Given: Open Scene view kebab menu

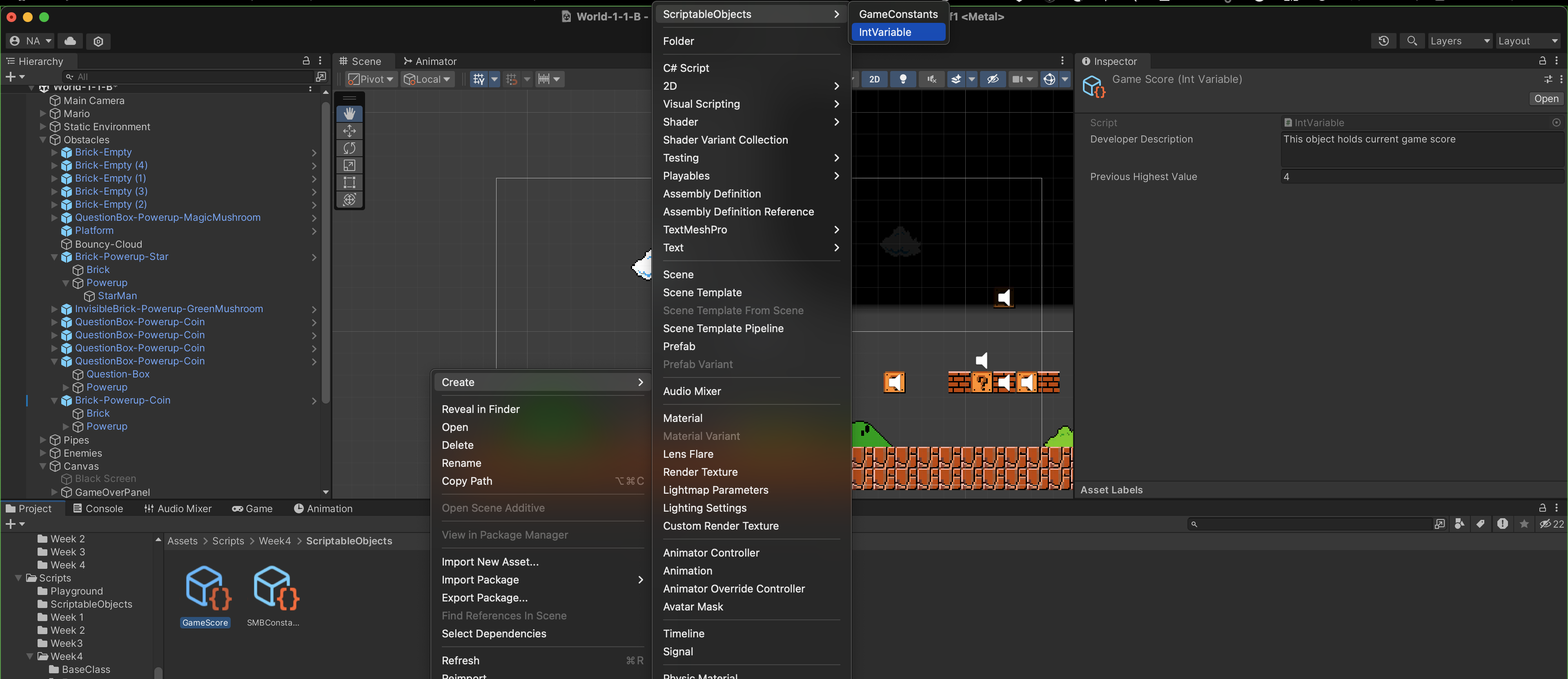Looking at the screenshot, I should 1062,61.
